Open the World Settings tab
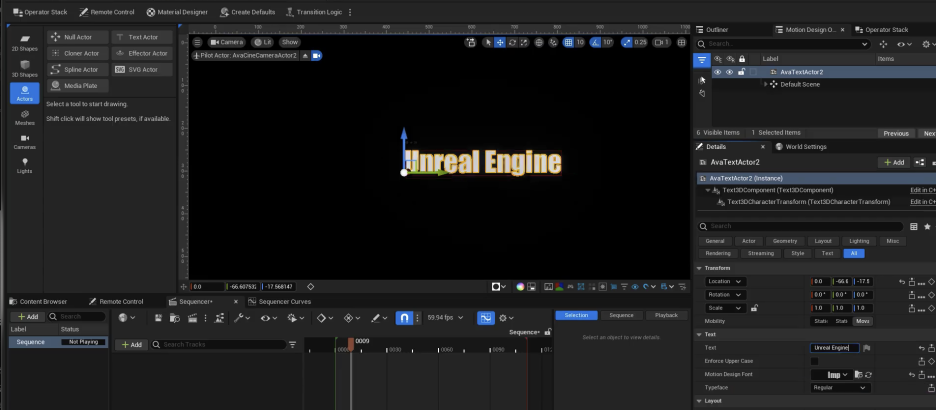Screen dimensions: 936x410 point(801,147)
